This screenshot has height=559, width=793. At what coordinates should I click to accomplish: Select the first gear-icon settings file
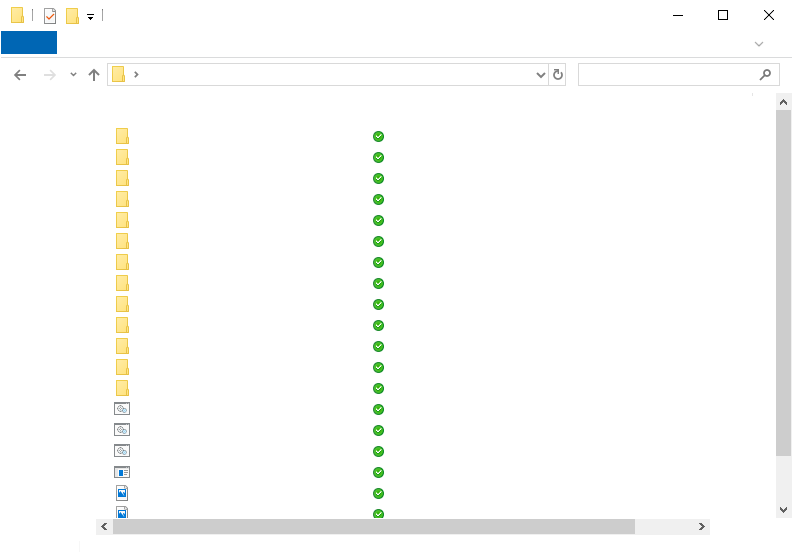point(122,409)
